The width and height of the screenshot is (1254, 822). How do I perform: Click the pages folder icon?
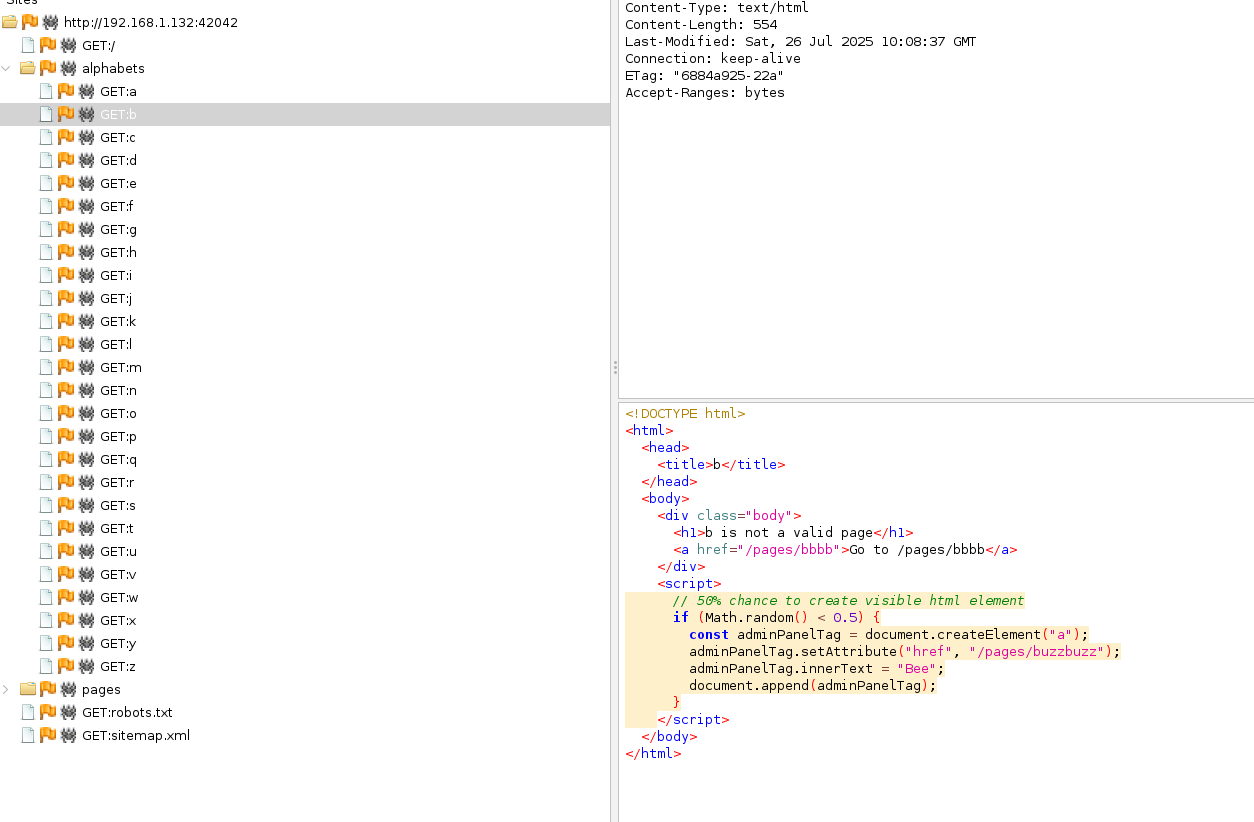28,689
